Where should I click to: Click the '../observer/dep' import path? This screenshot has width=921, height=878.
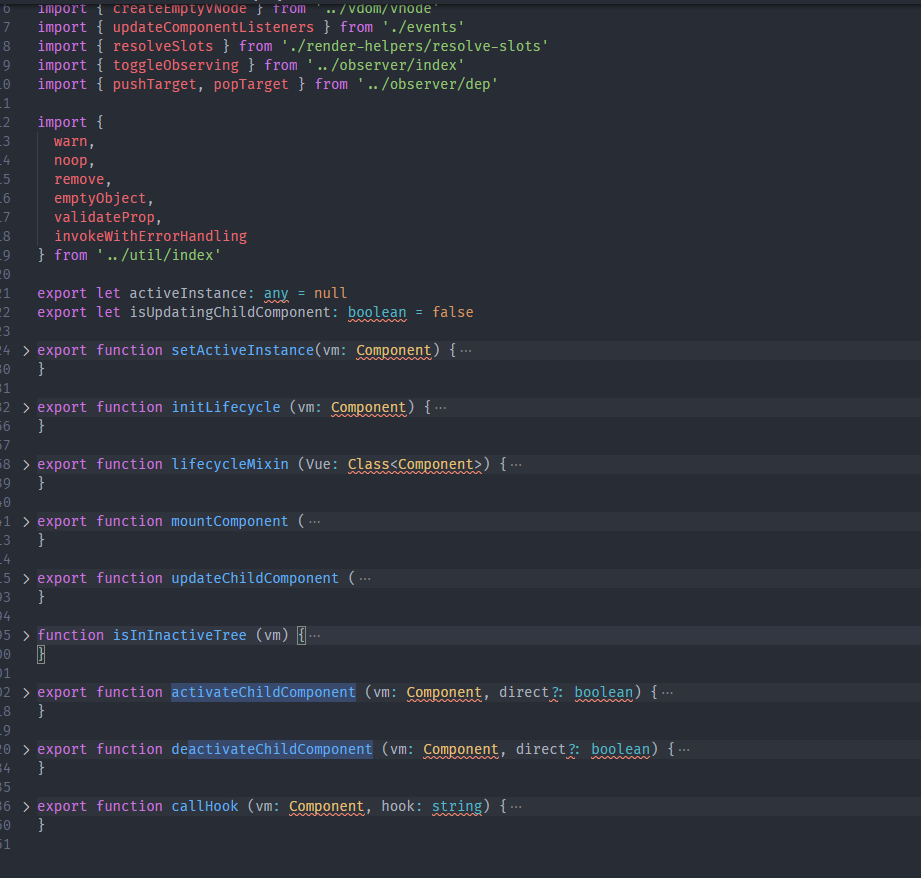tap(428, 85)
